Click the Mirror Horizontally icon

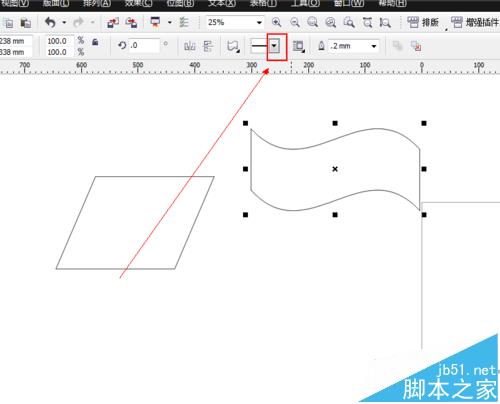pyautogui.click(x=190, y=46)
